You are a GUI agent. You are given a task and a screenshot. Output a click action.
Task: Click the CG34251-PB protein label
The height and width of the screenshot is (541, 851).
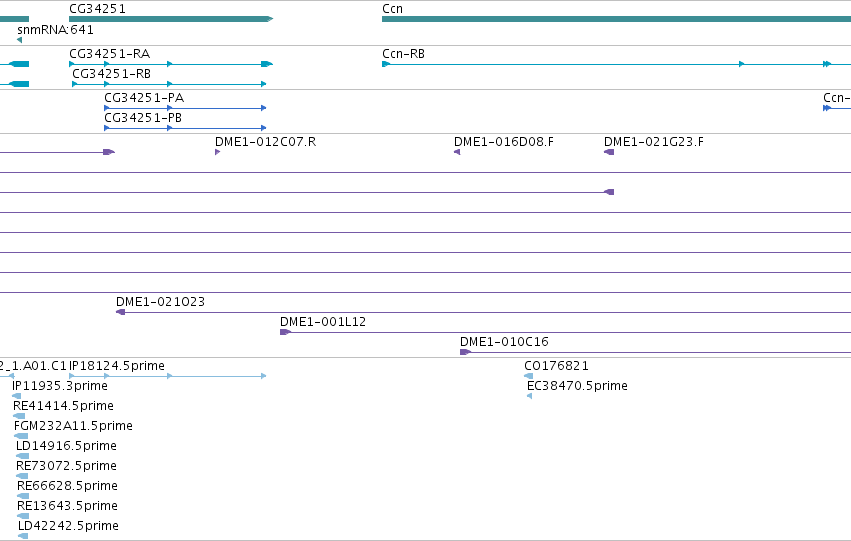tap(143, 118)
